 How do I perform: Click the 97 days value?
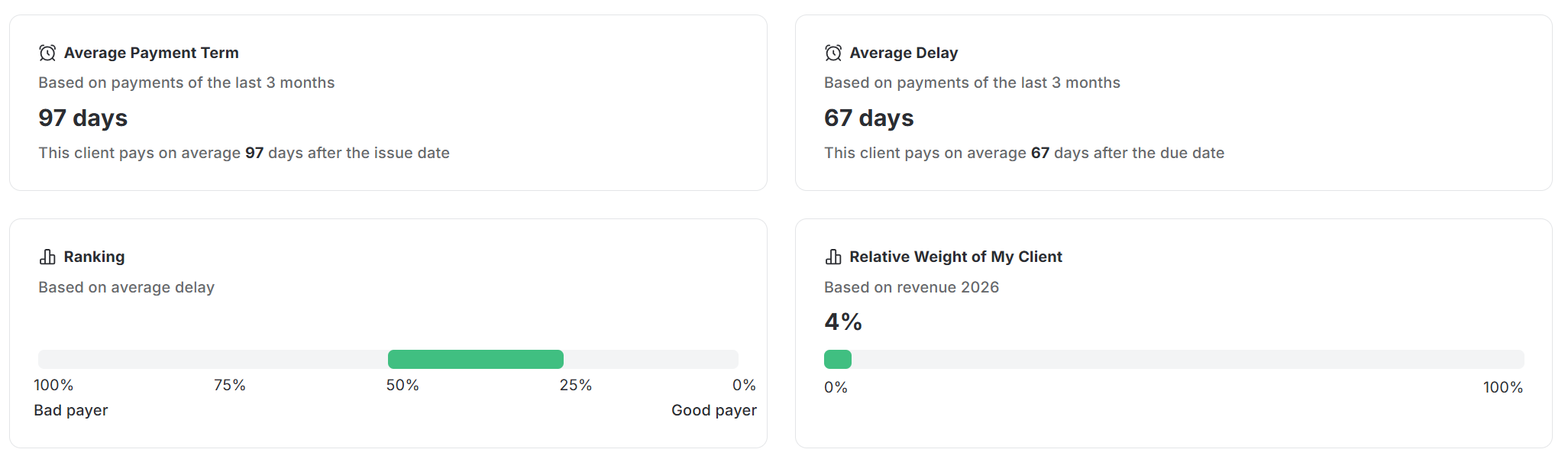pyautogui.click(x=82, y=118)
